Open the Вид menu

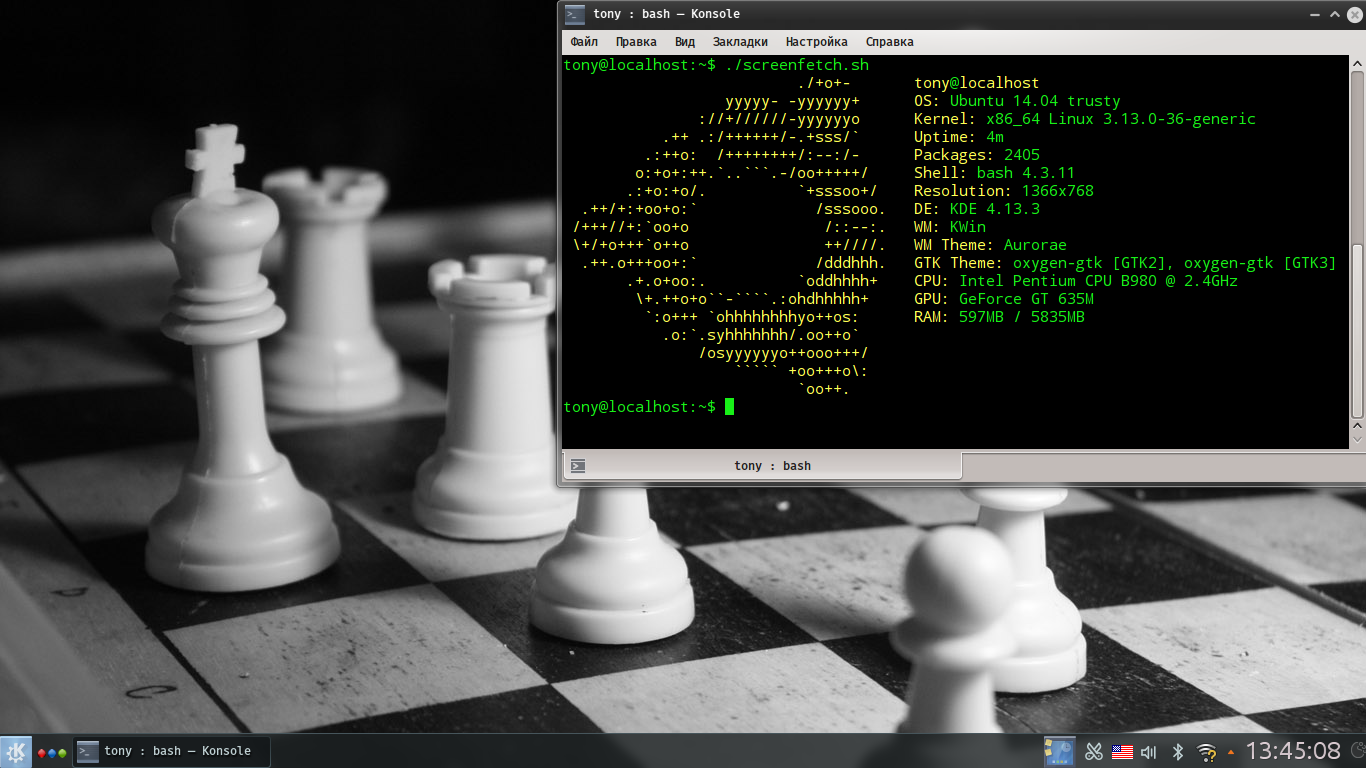pos(684,42)
